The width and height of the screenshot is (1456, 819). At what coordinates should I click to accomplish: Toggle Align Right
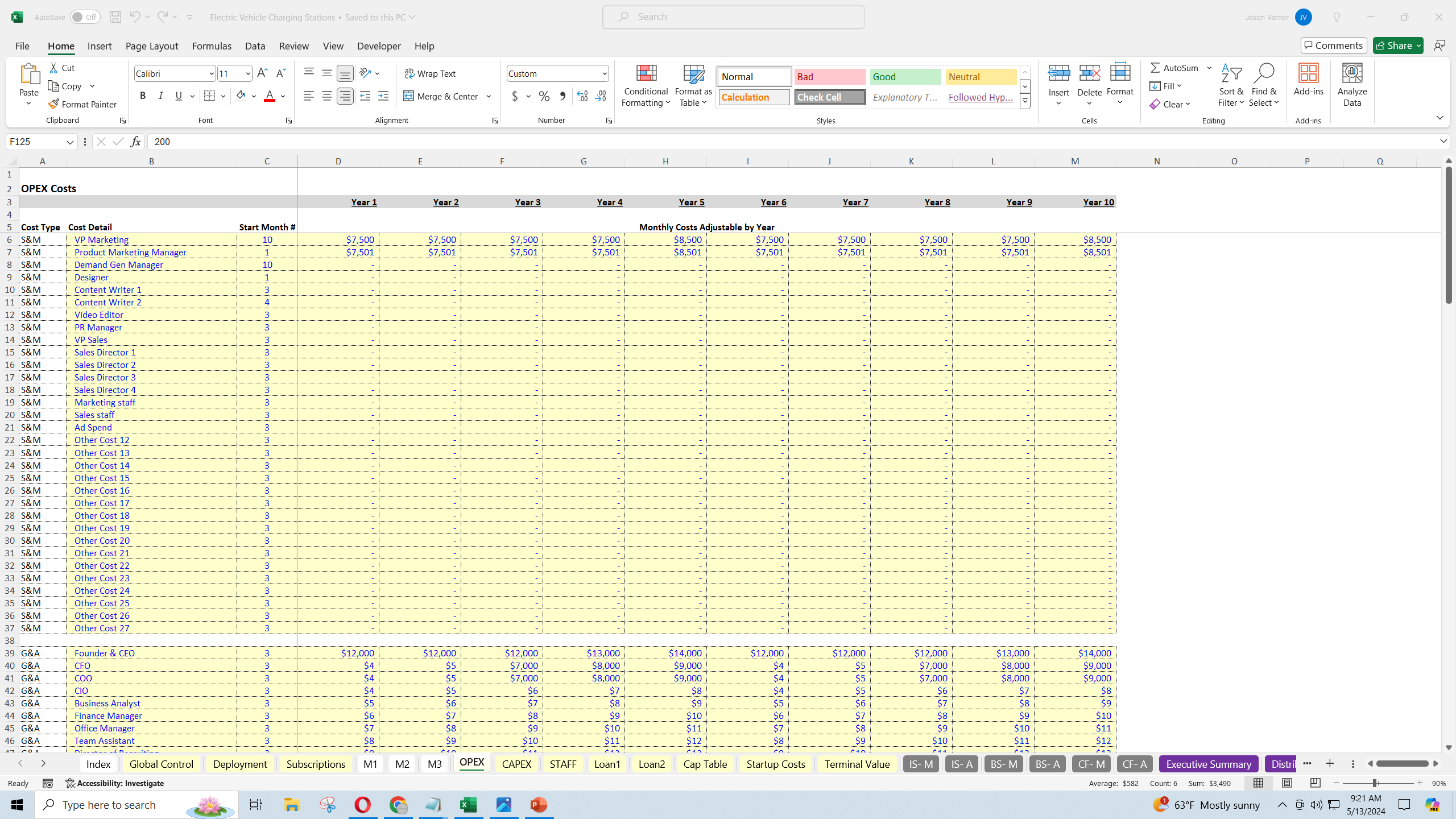tap(345, 96)
